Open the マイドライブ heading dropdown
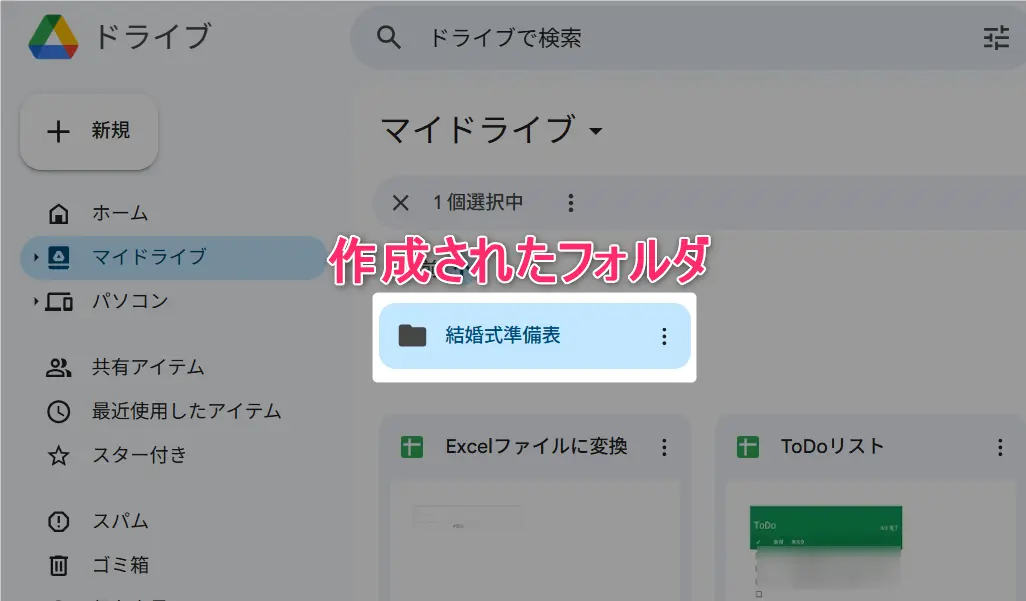The height and width of the screenshot is (601, 1026). point(596,131)
